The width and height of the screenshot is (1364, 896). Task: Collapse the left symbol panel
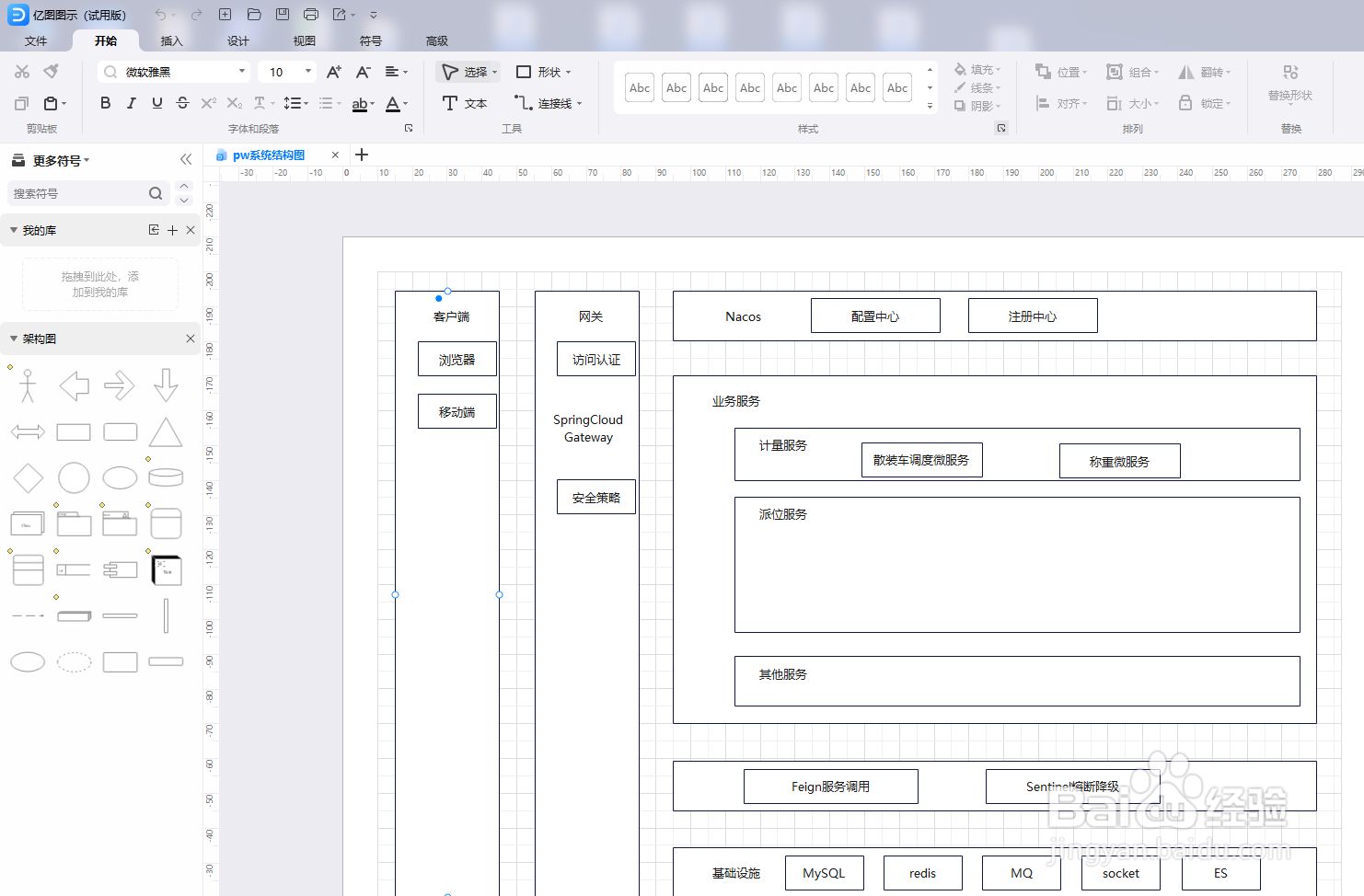[186, 159]
